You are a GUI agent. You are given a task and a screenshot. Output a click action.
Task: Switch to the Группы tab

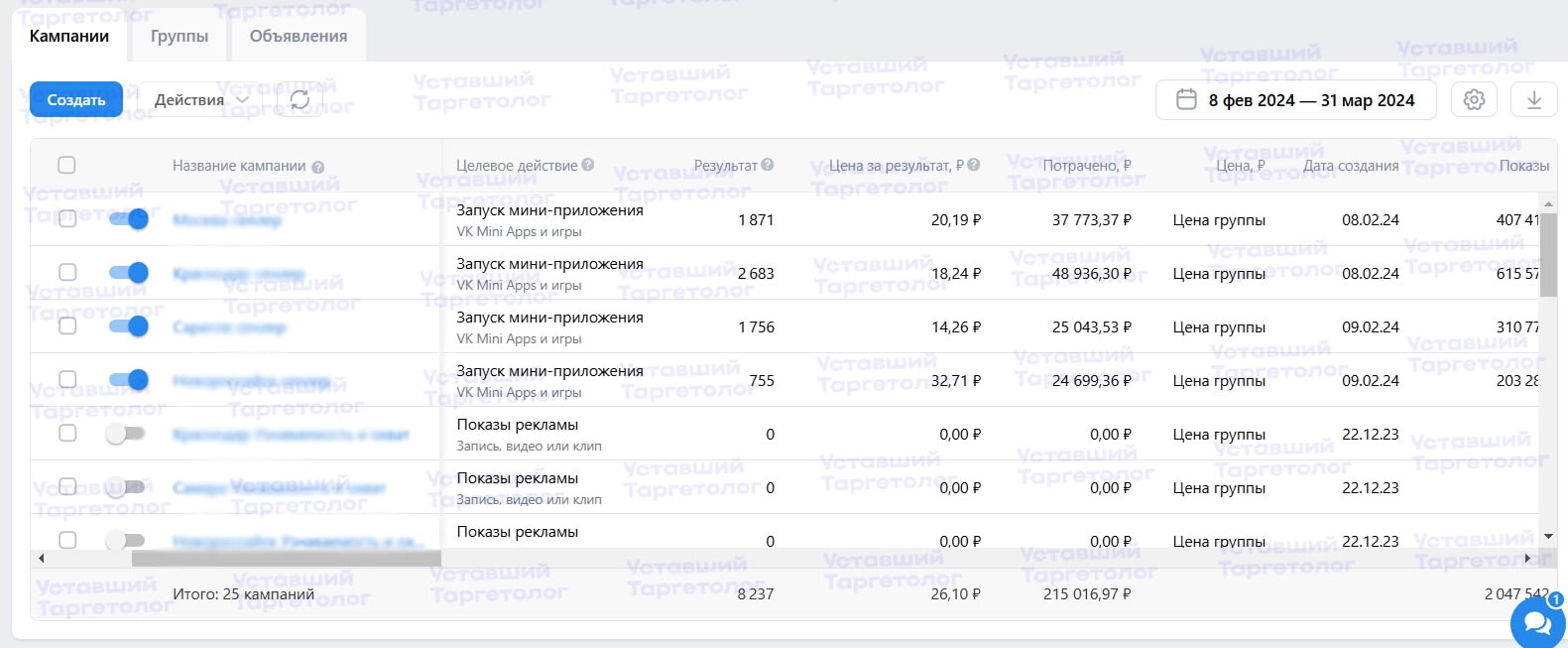pos(180,37)
